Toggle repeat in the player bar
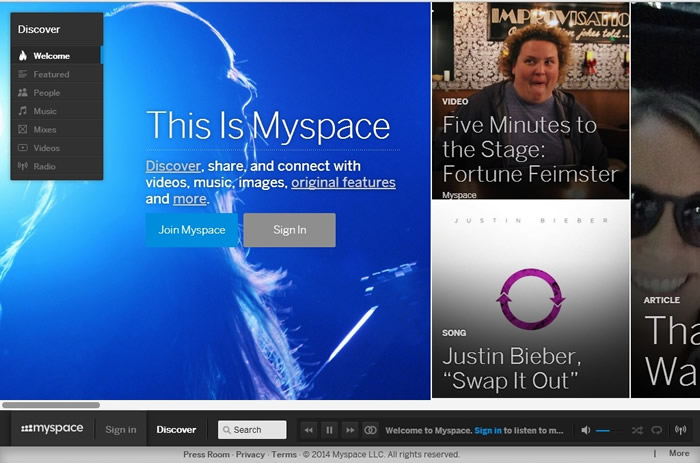The height and width of the screenshot is (463, 700). point(657,430)
